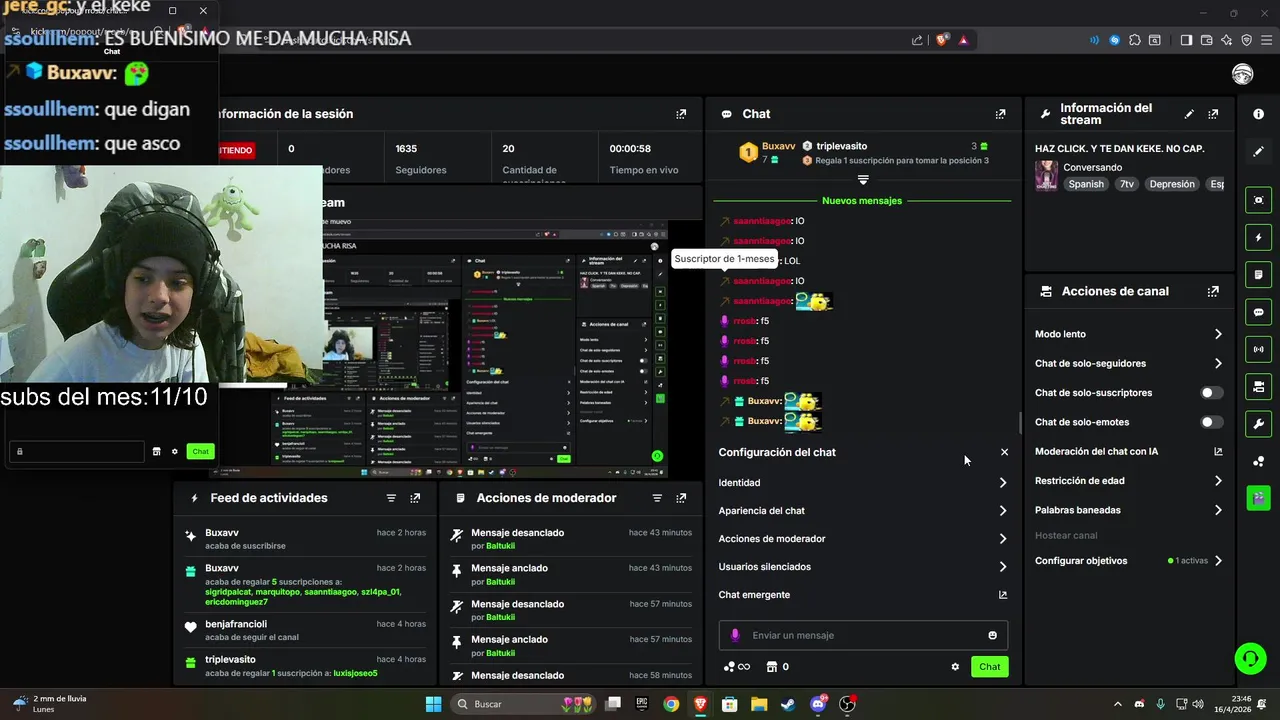Open the info icon in right sidebar

click(1258, 114)
